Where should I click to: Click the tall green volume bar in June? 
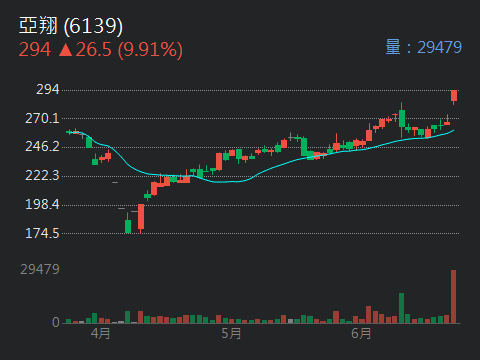click(x=401, y=308)
